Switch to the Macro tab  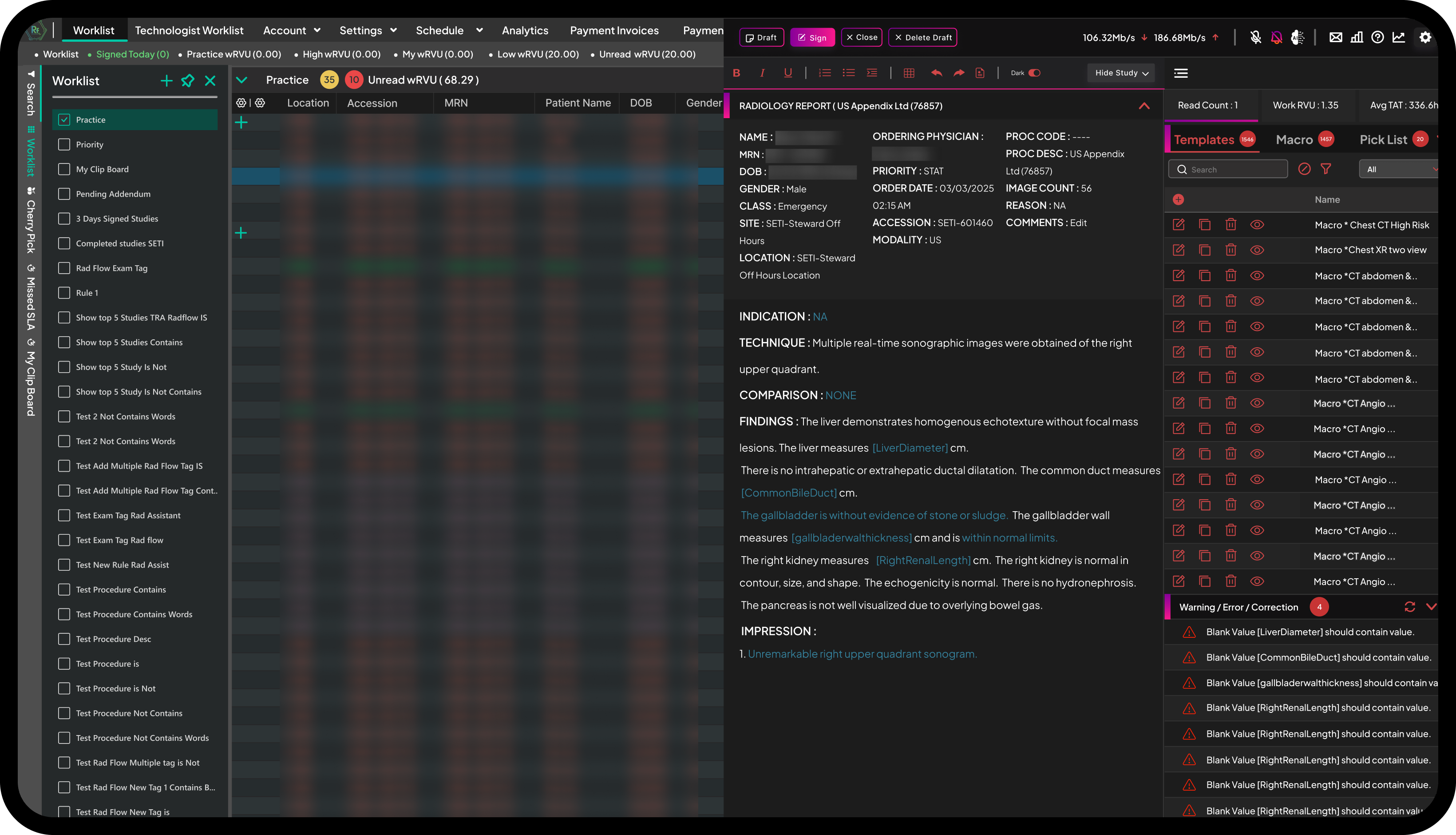pos(1294,139)
